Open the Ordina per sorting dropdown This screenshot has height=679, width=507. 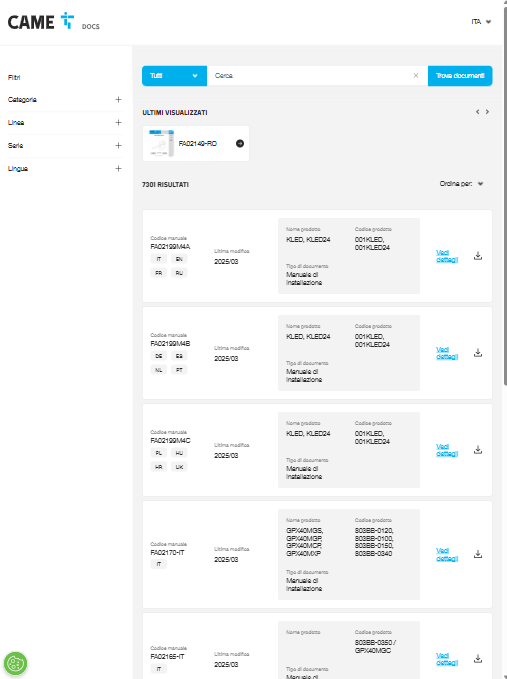[x=461, y=184]
